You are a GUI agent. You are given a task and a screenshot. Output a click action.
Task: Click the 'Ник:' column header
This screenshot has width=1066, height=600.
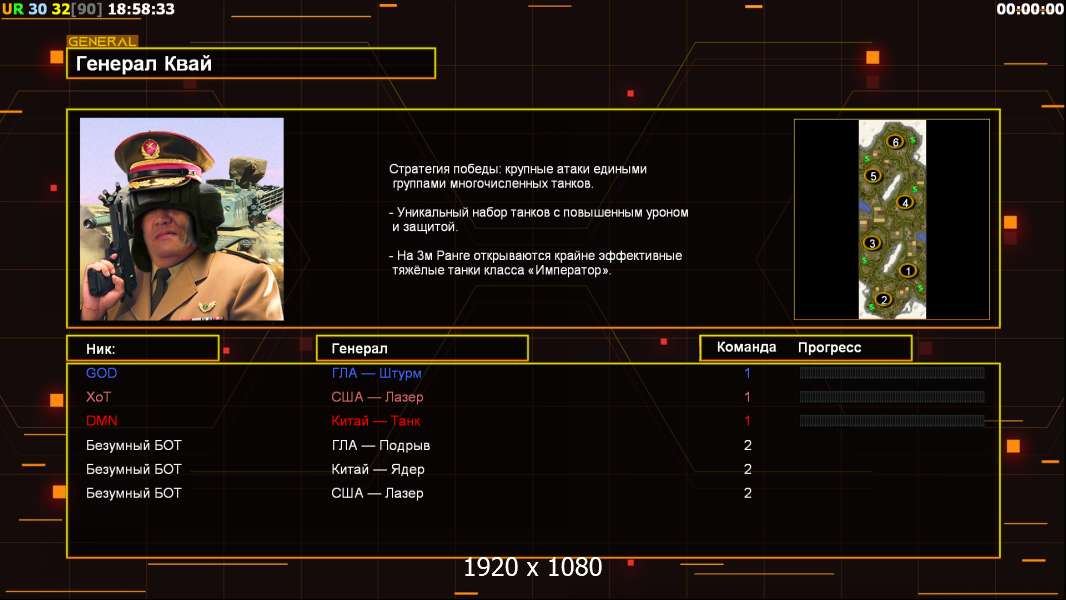(x=143, y=349)
